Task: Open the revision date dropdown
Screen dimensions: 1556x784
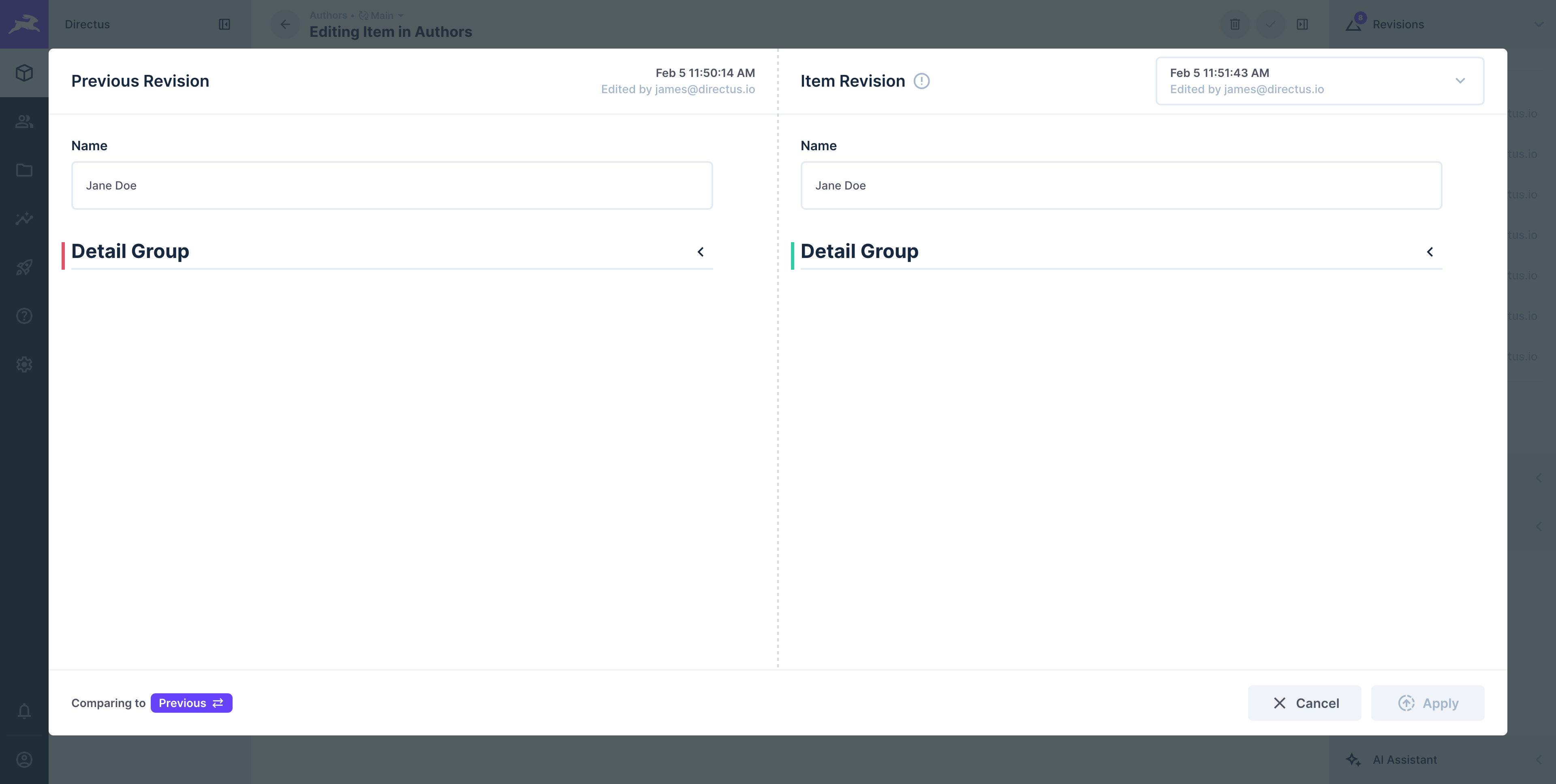Action: (1319, 81)
